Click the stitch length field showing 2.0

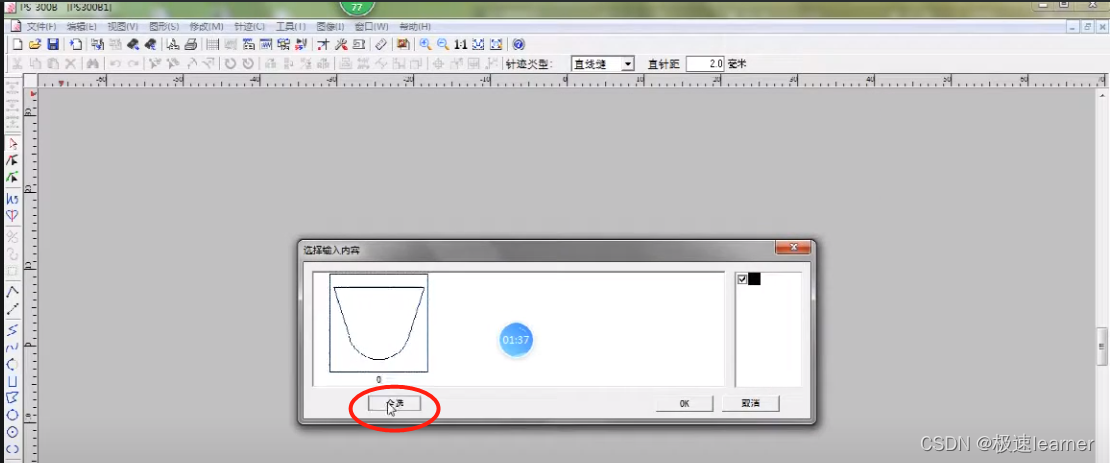click(x=704, y=64)
